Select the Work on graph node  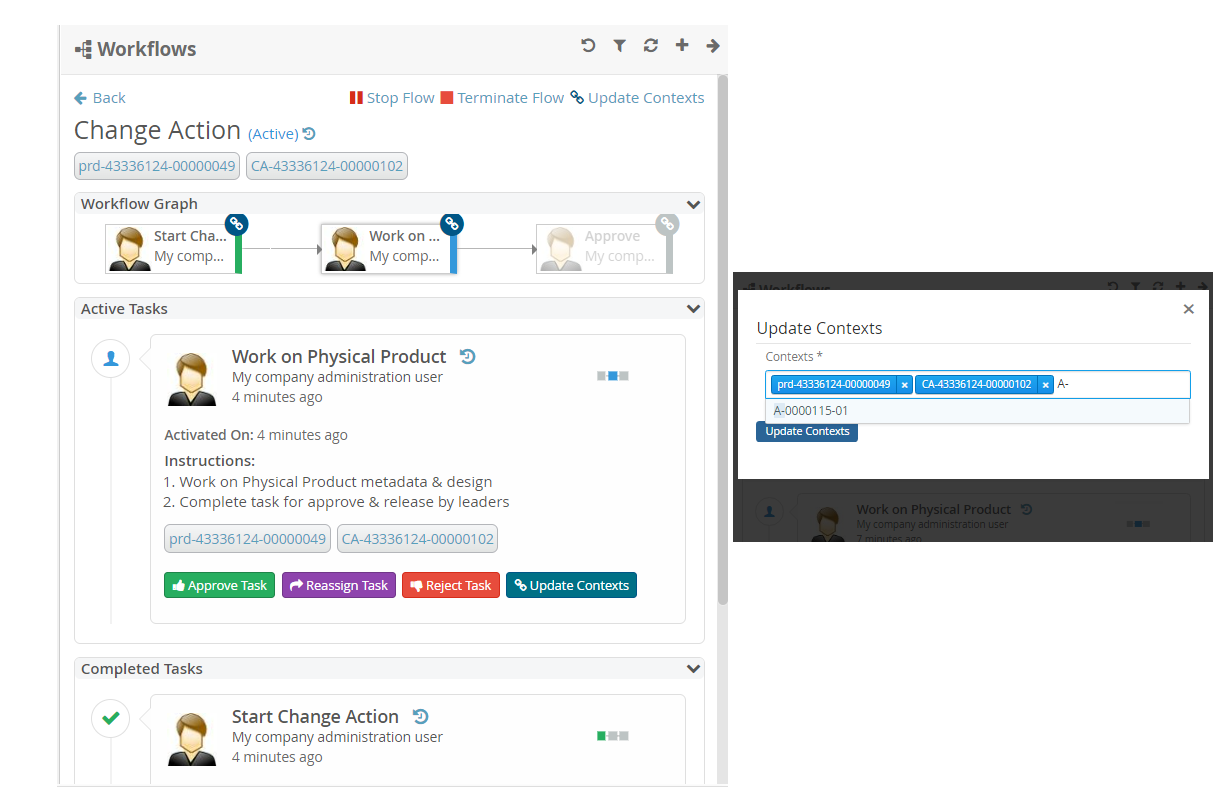coord(389,248)
